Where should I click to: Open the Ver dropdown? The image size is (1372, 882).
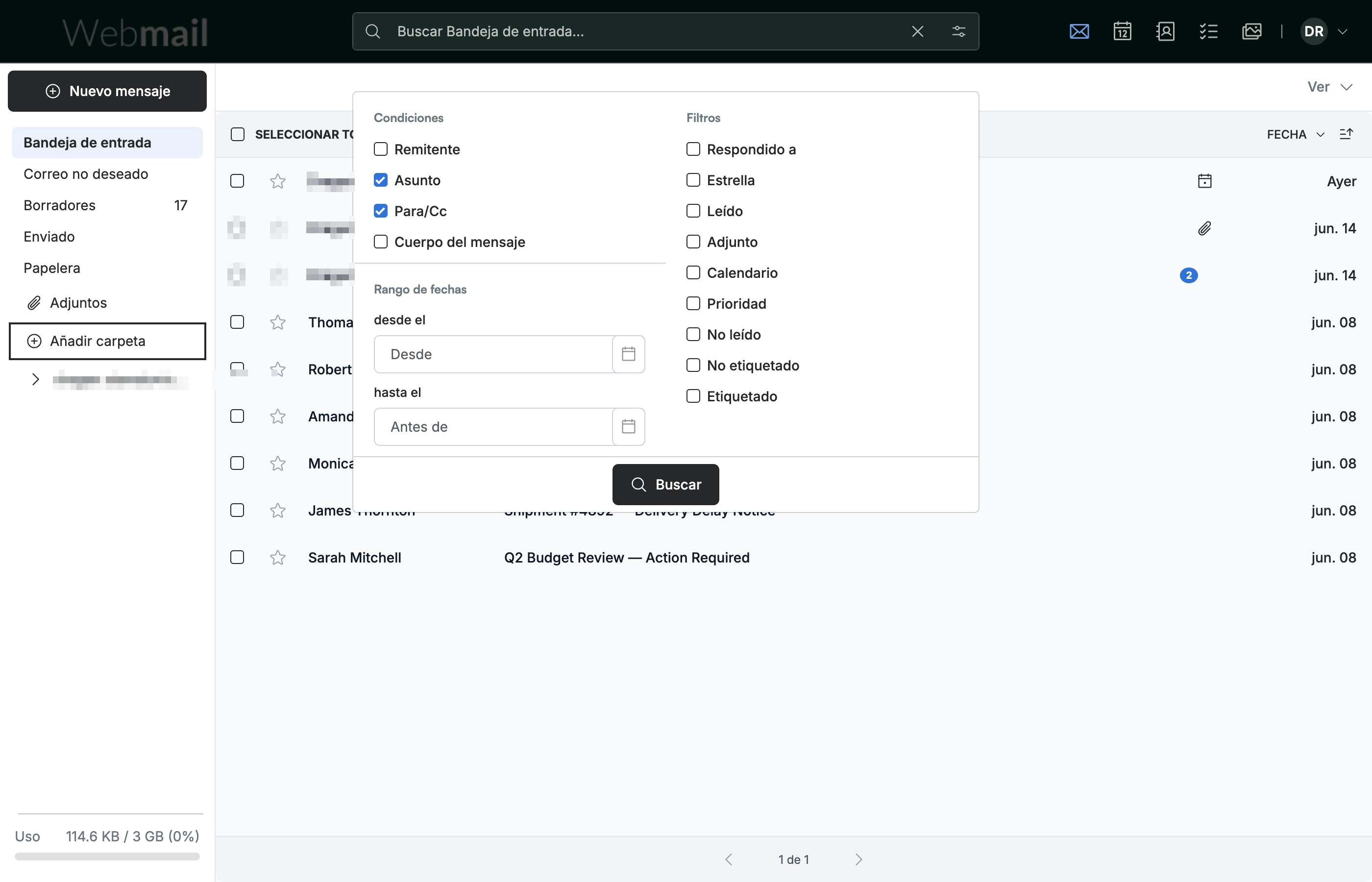(1330, 87)
